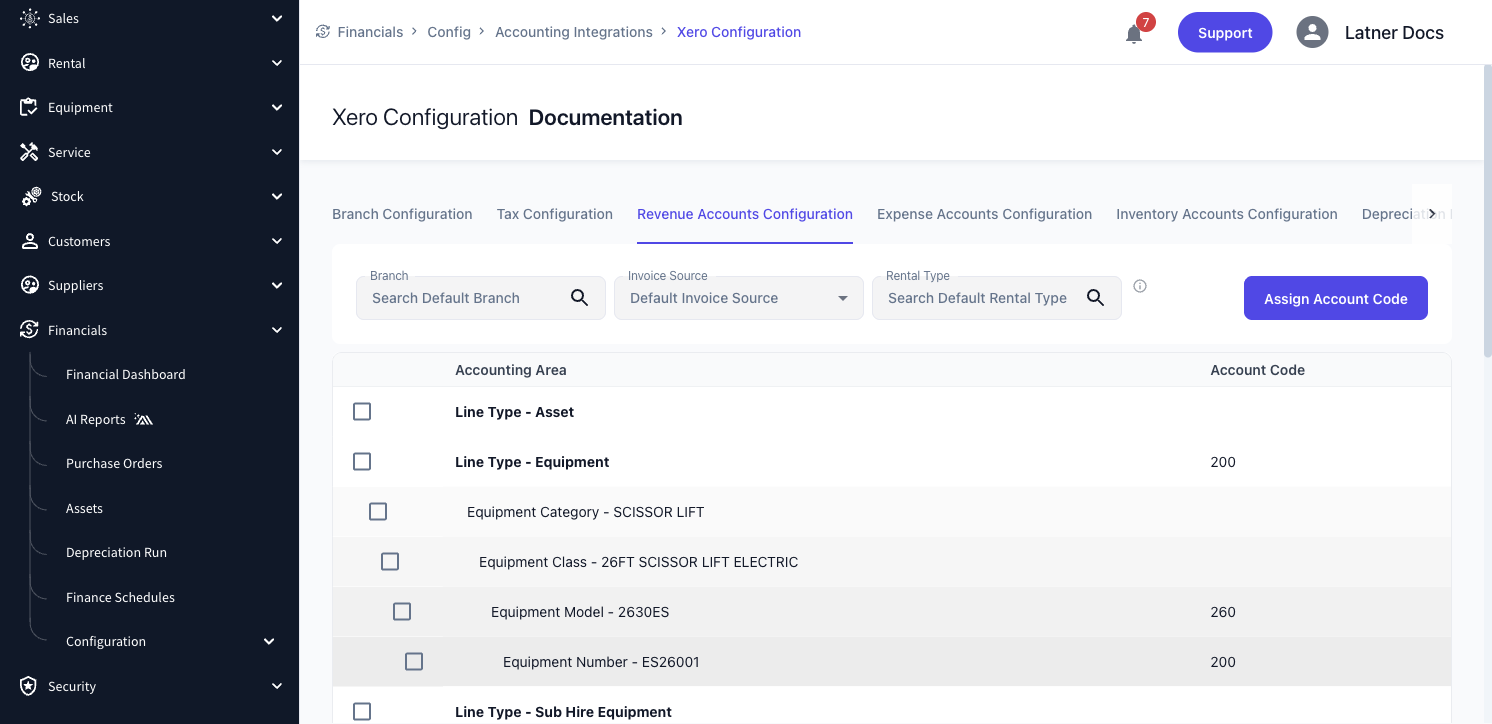Collapse the Financials menu chevron

[x=277, y=330]
